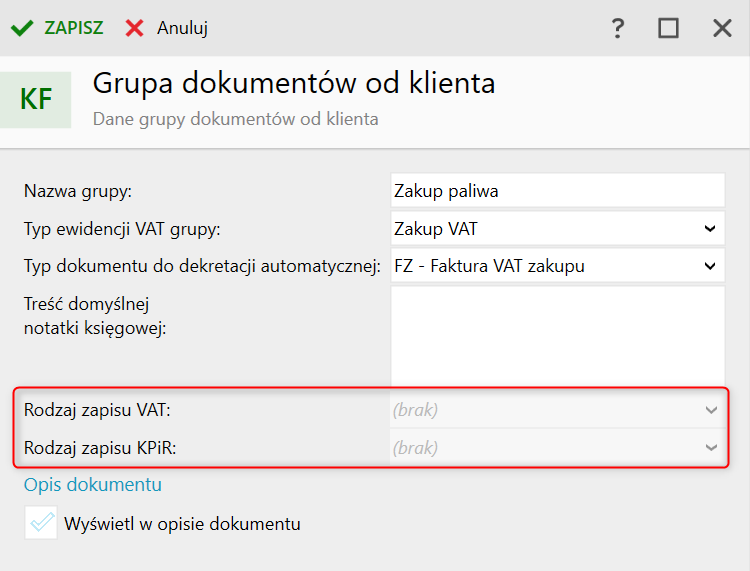Click the "Nazwa grupy:" label
Image resolution: width=750 pixels, height=571 pixels.
pos(78,190)
